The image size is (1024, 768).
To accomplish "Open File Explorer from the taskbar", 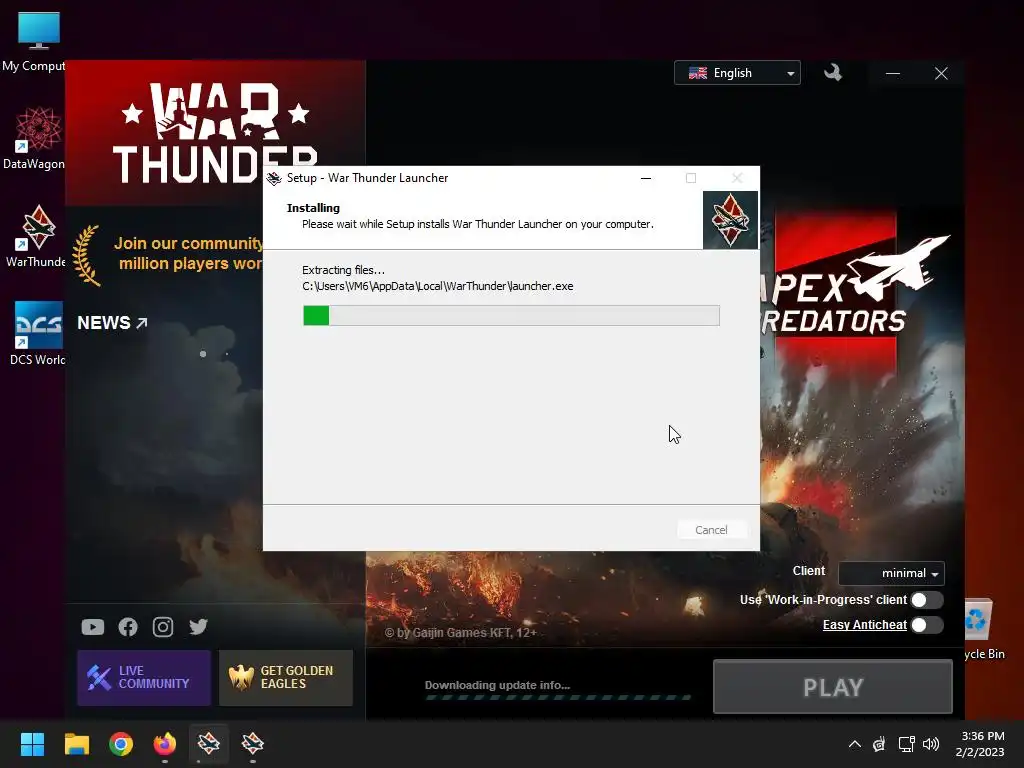I will [76, 744].
